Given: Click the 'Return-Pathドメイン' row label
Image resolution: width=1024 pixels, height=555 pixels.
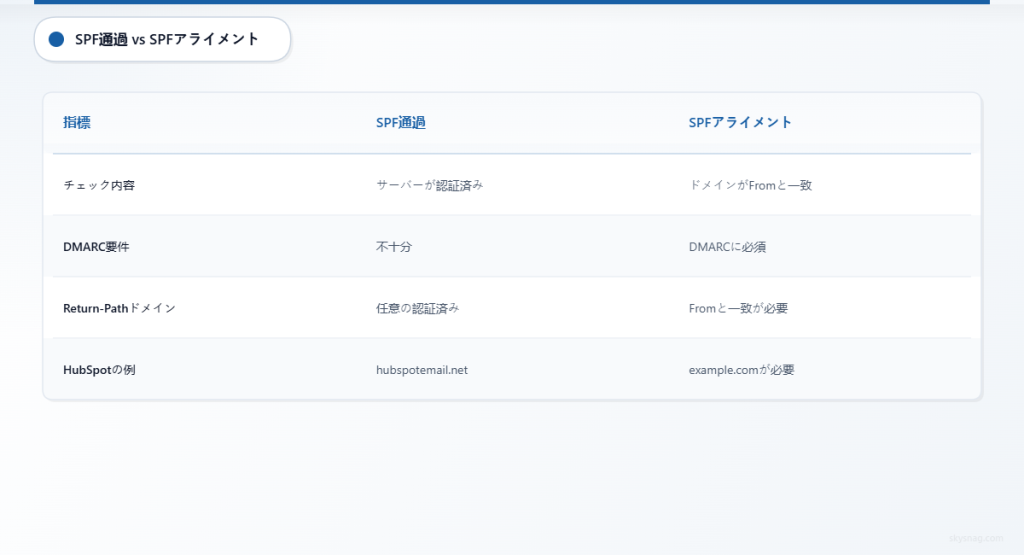Looking at the screenshot, I should (x=120, y=308).
